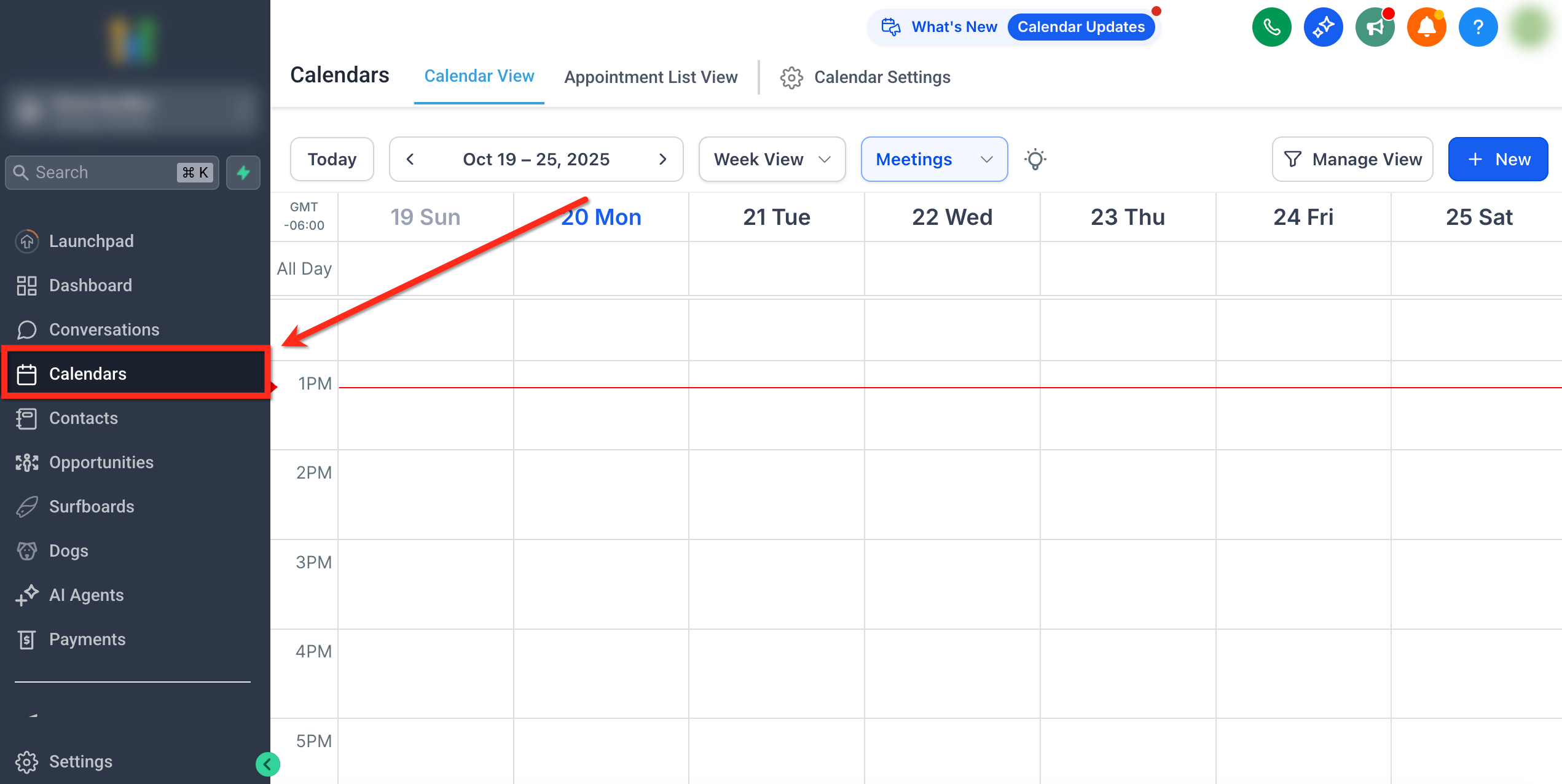The image size is (1562, 784).
Task: Click the blue help question mark icon
Action: click(x=1478, y=28)
